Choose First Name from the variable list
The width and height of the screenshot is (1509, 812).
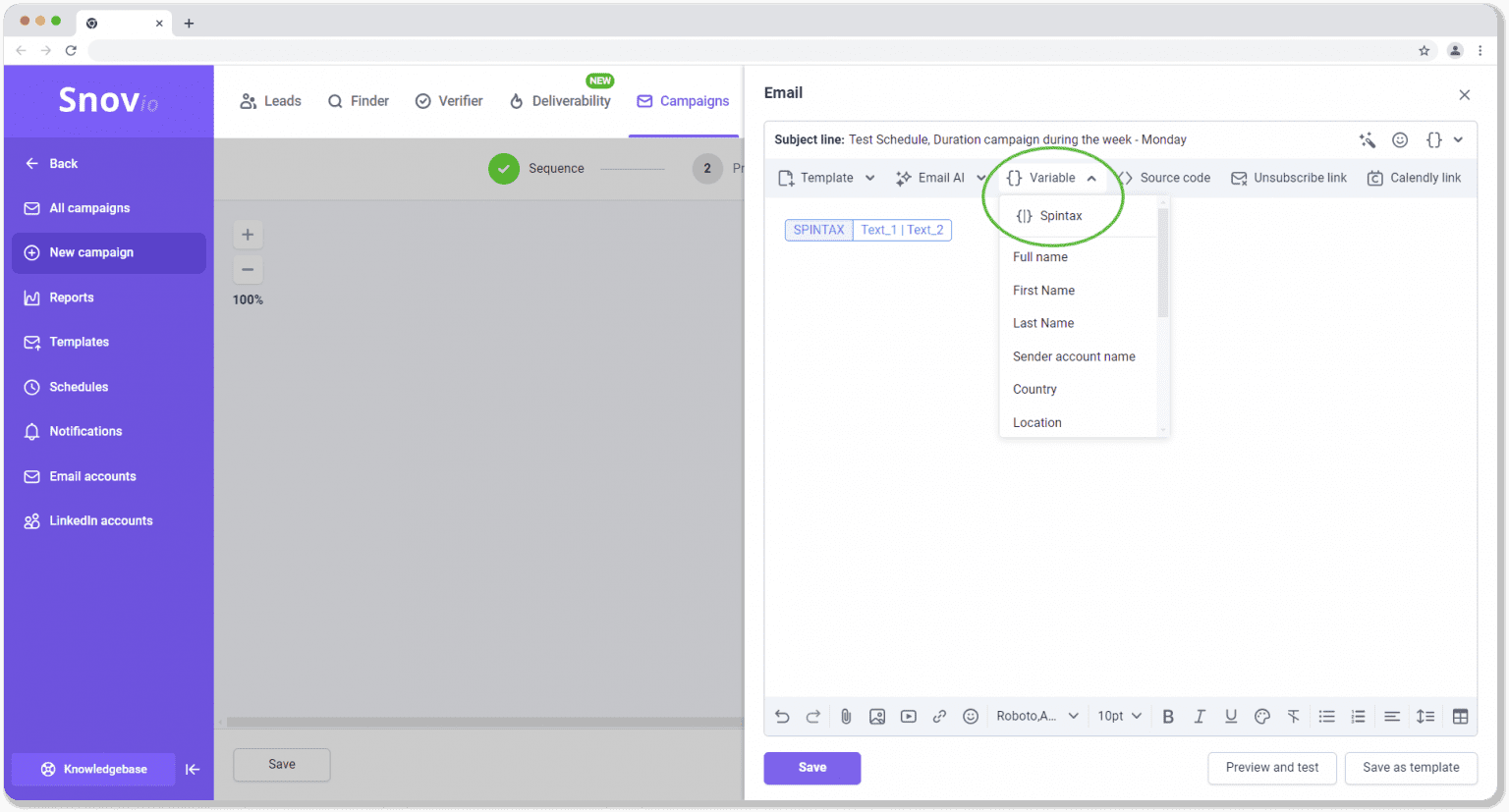(1043, 291)
